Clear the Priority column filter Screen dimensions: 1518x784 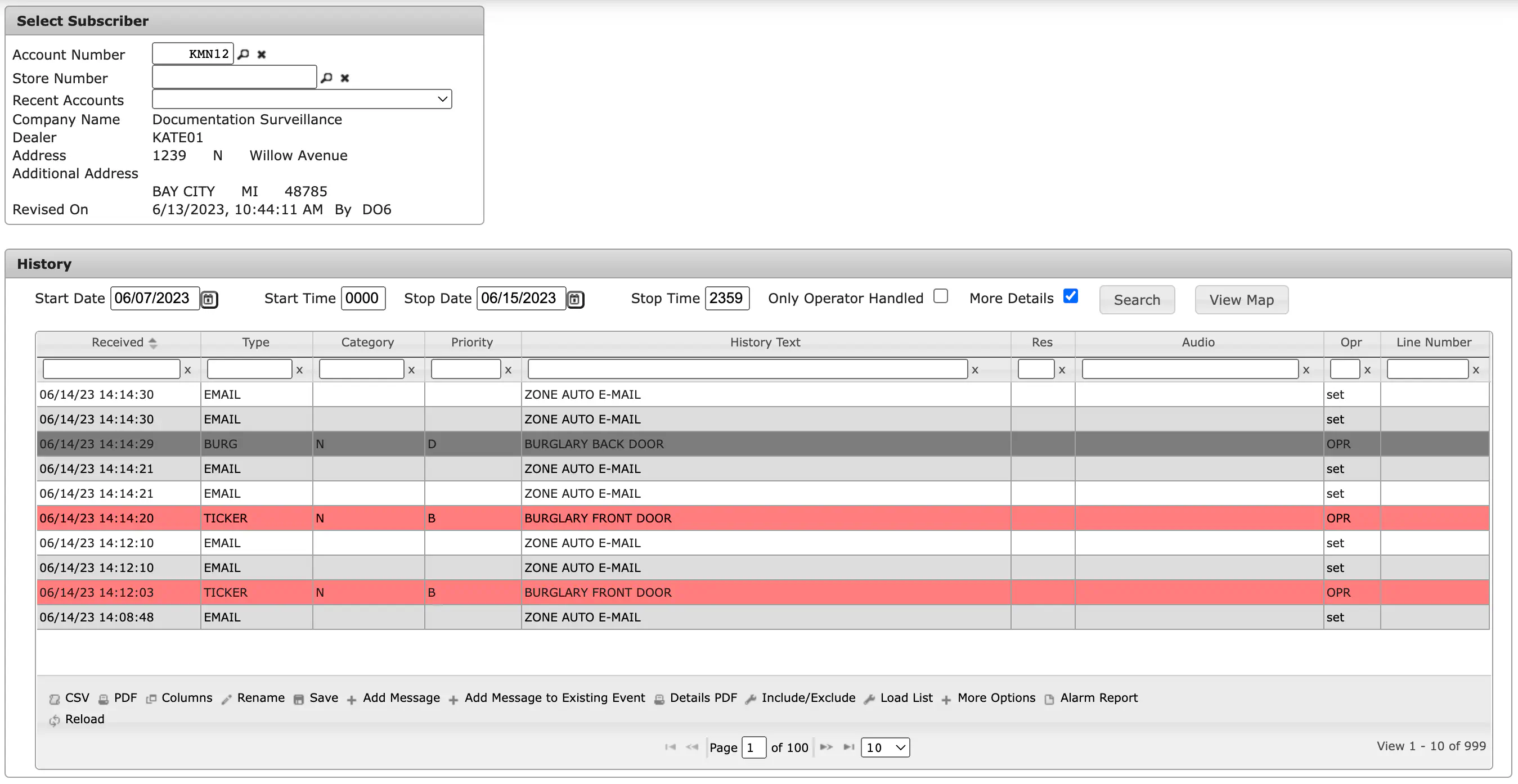(508, 370)
